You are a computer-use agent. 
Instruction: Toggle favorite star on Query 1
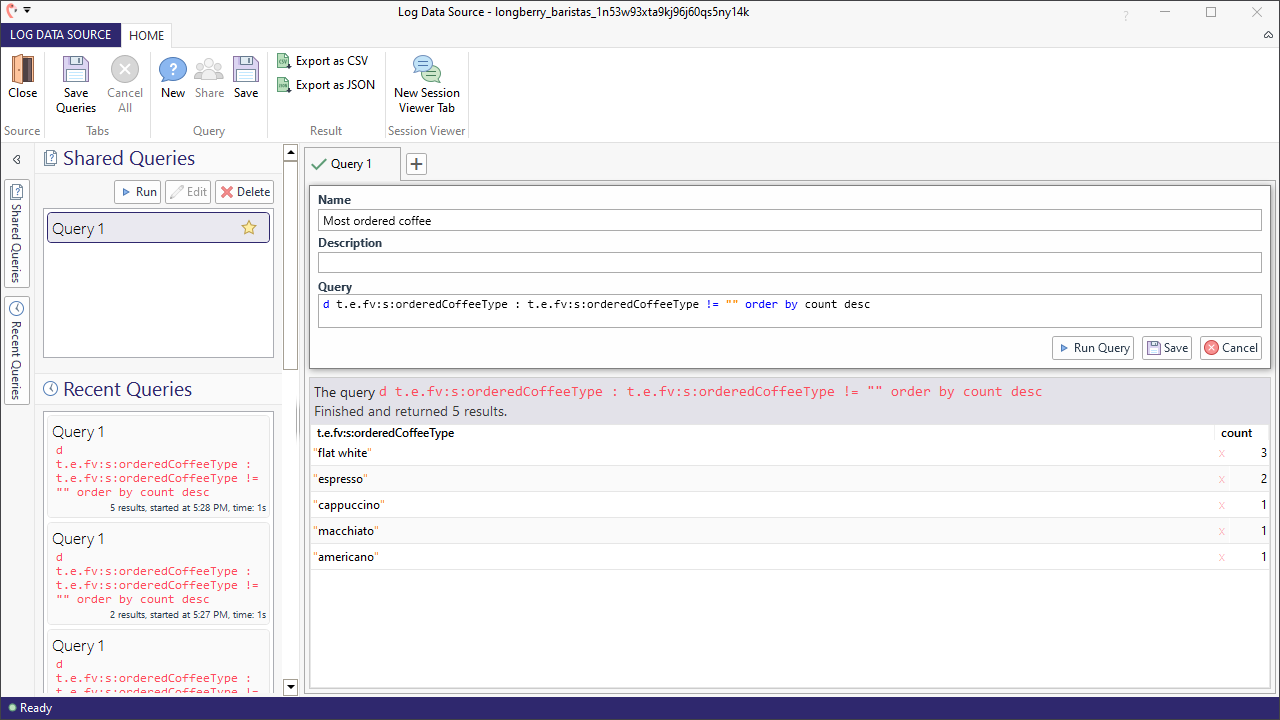(x=249, y=228)
